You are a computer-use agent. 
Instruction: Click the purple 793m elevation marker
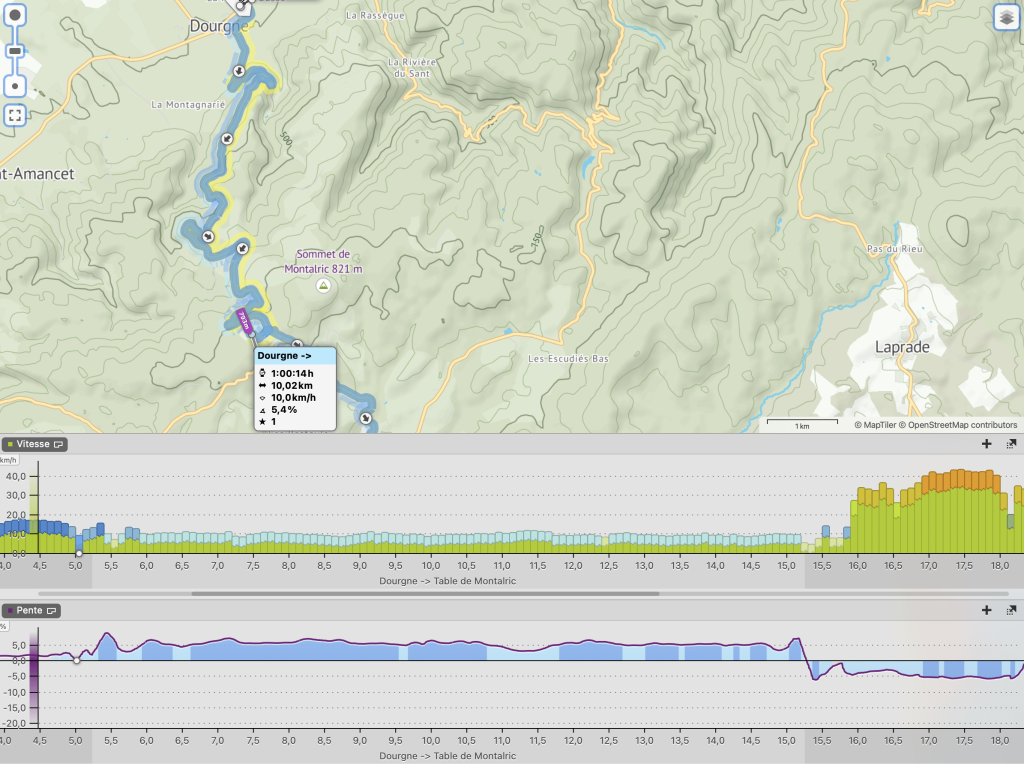243,320
